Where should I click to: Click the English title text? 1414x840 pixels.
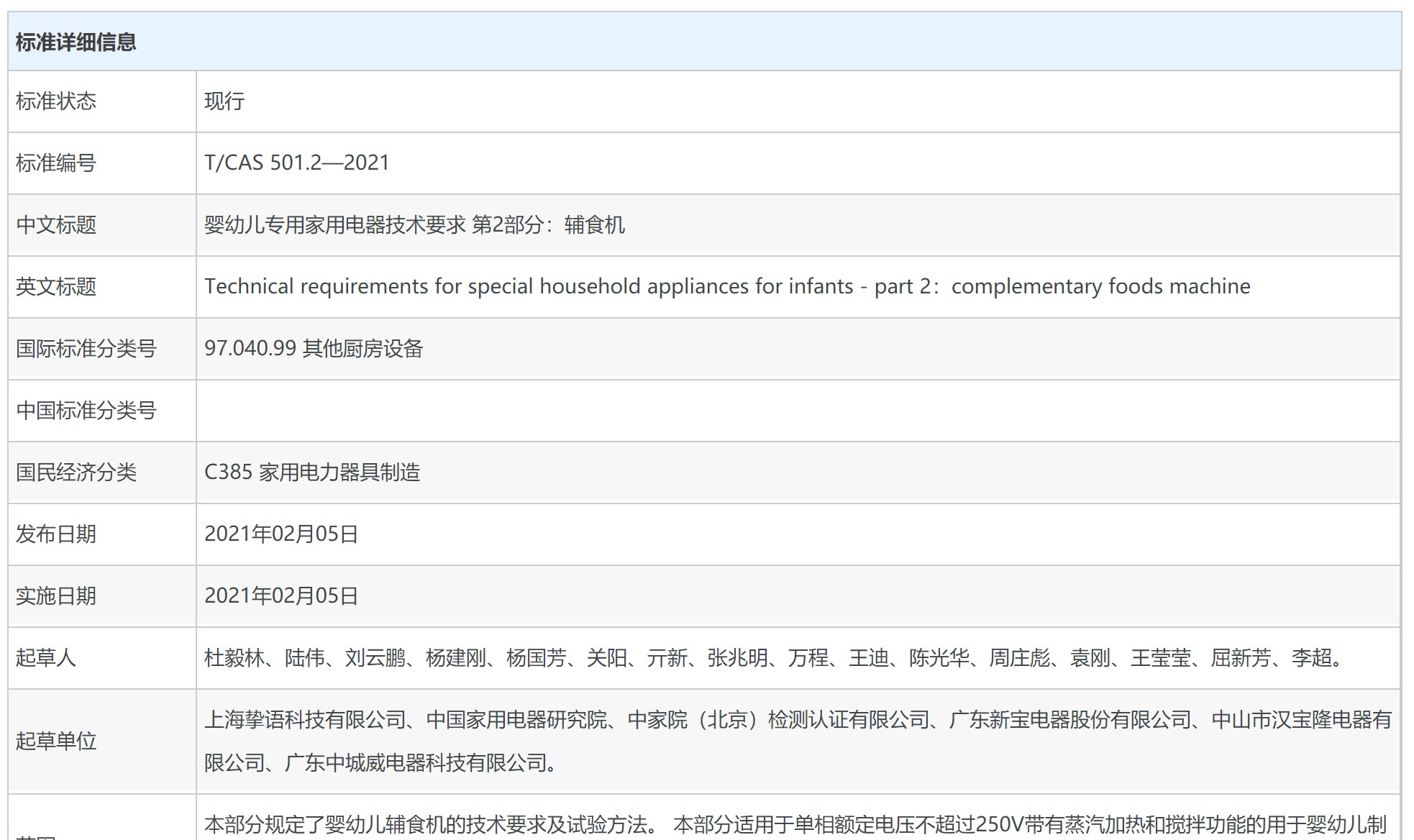(726, 287)
